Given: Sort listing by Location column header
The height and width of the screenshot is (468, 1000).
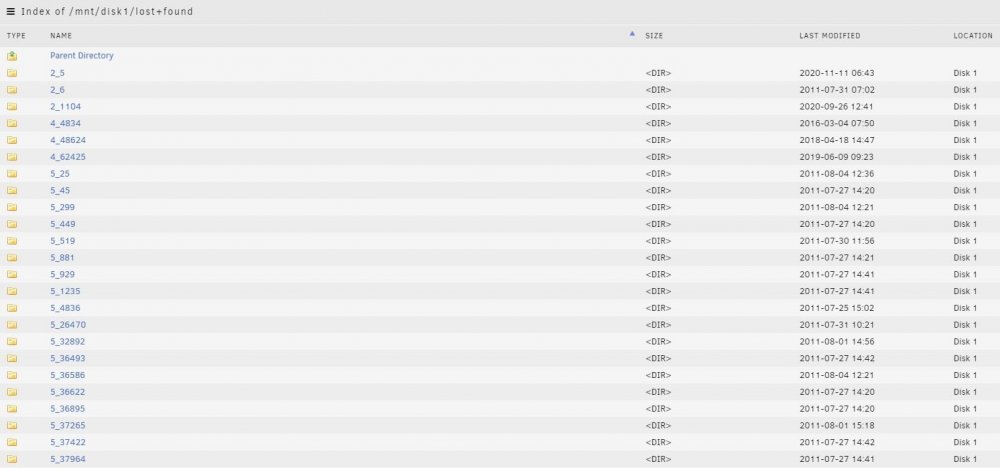Looking at the screenshot, I should (x=973, y=36).
